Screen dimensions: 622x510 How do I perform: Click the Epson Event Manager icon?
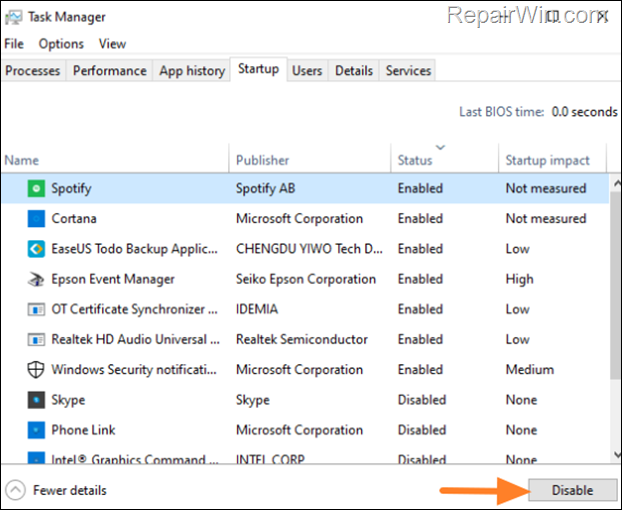[36, 279]
